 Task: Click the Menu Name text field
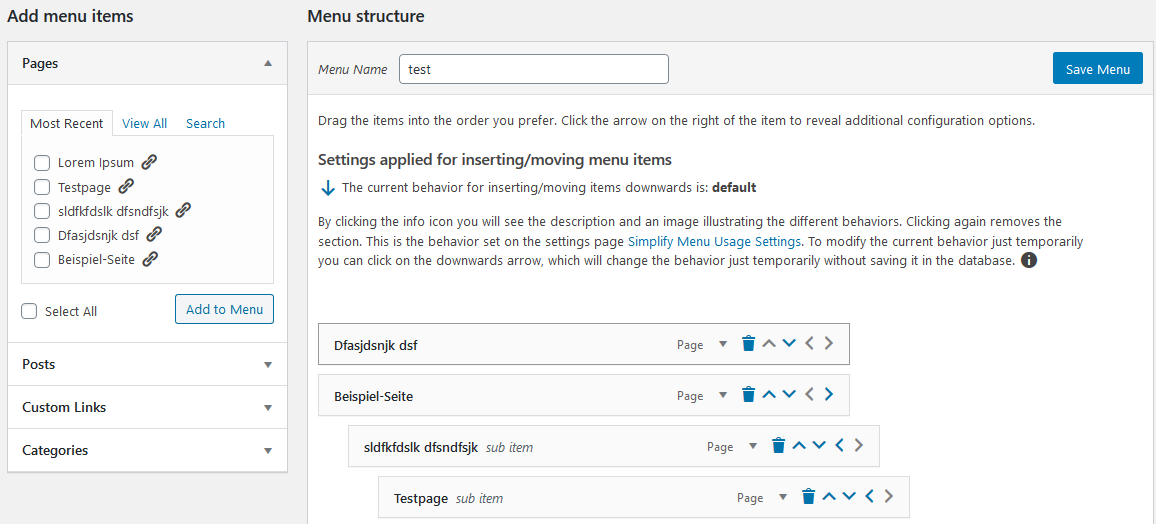pyautogui.click(x=533, y=69)
